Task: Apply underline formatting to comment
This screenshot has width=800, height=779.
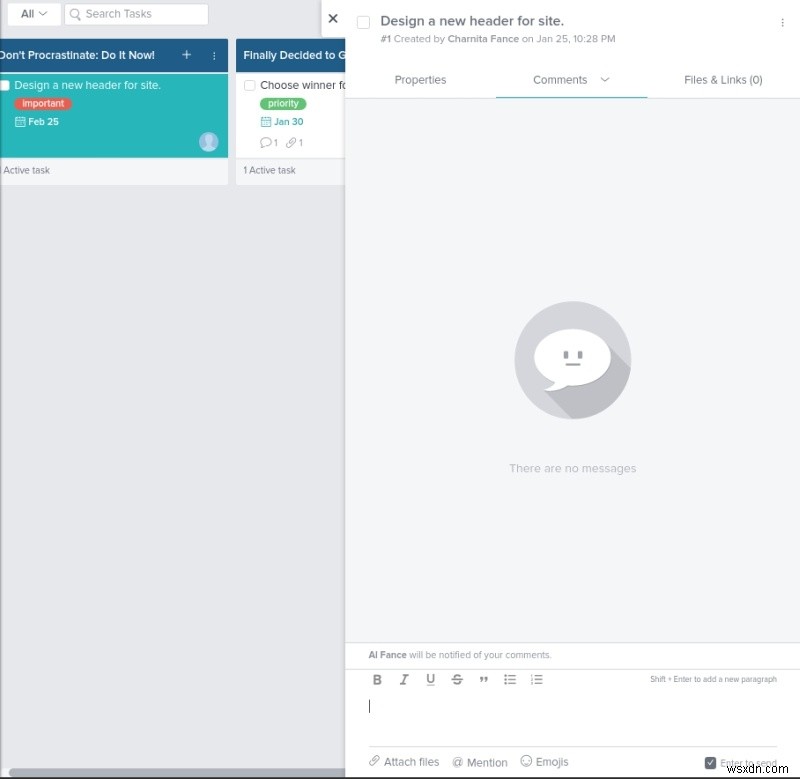Action: [x=430, y=680]
